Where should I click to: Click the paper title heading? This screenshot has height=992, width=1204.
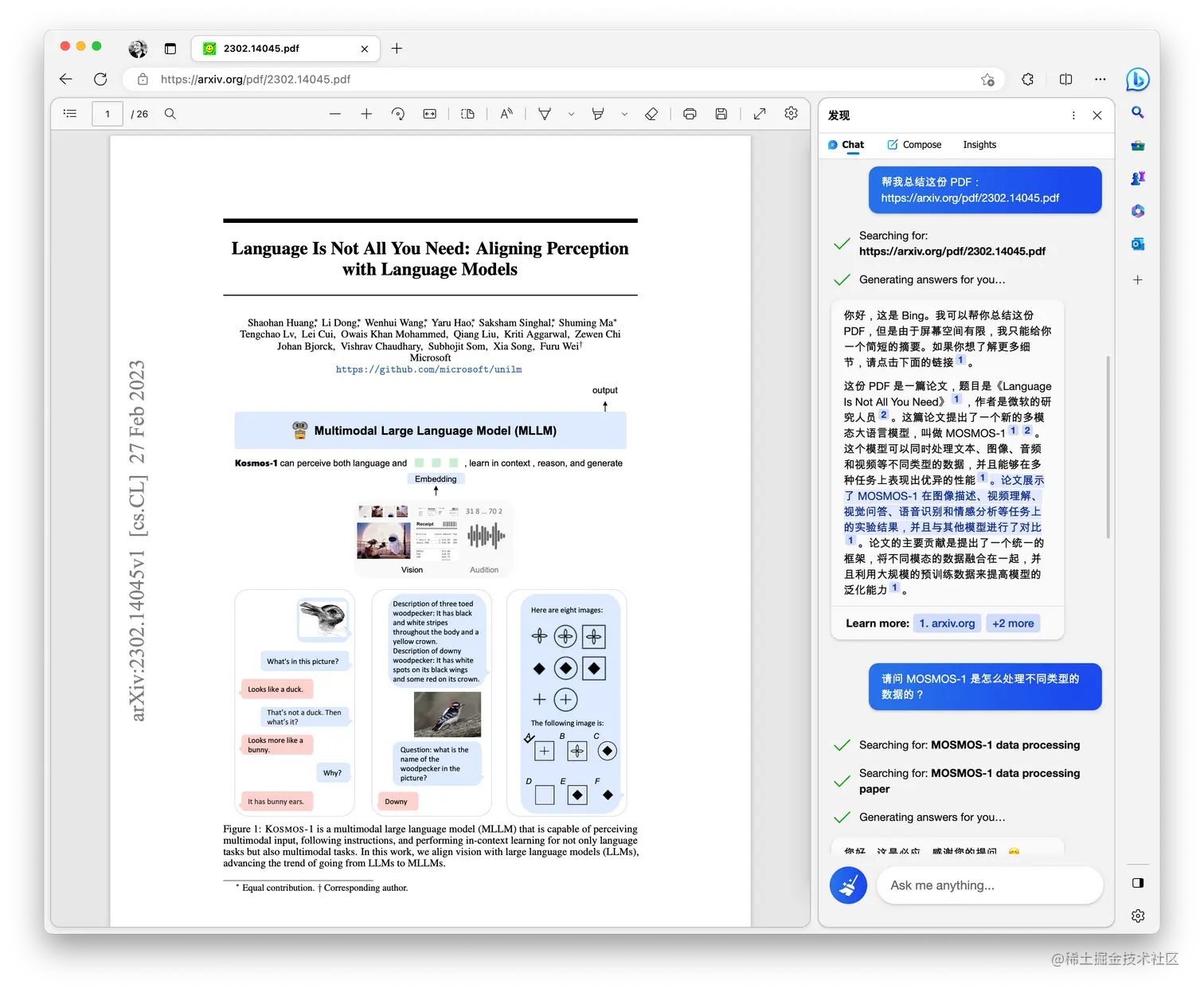(430, 259)
